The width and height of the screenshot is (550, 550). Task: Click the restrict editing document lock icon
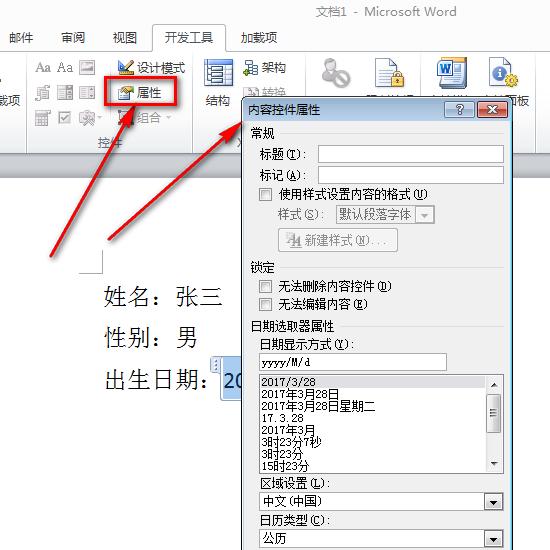click(389, 73)
